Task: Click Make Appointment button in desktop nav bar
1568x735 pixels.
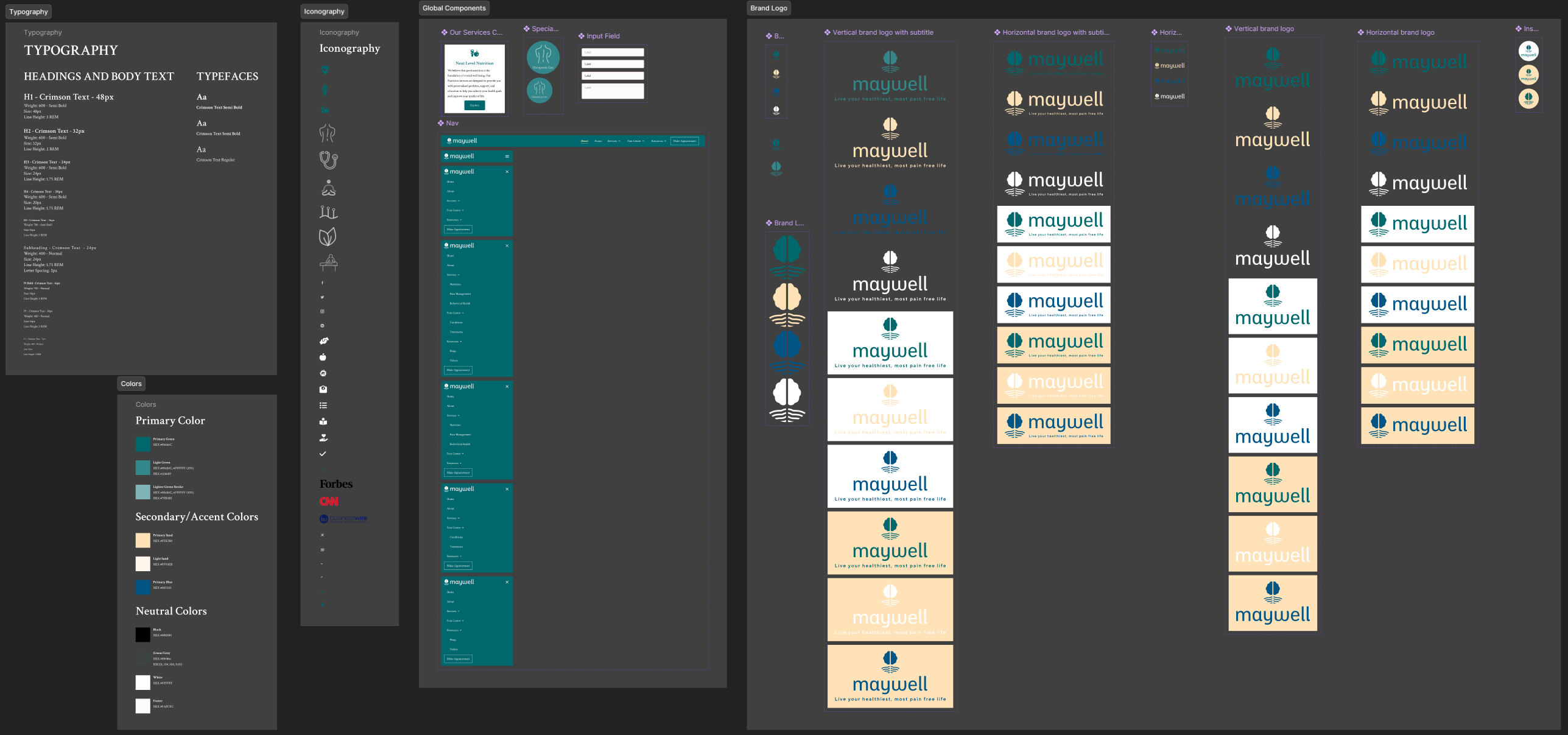Action: 684,141
